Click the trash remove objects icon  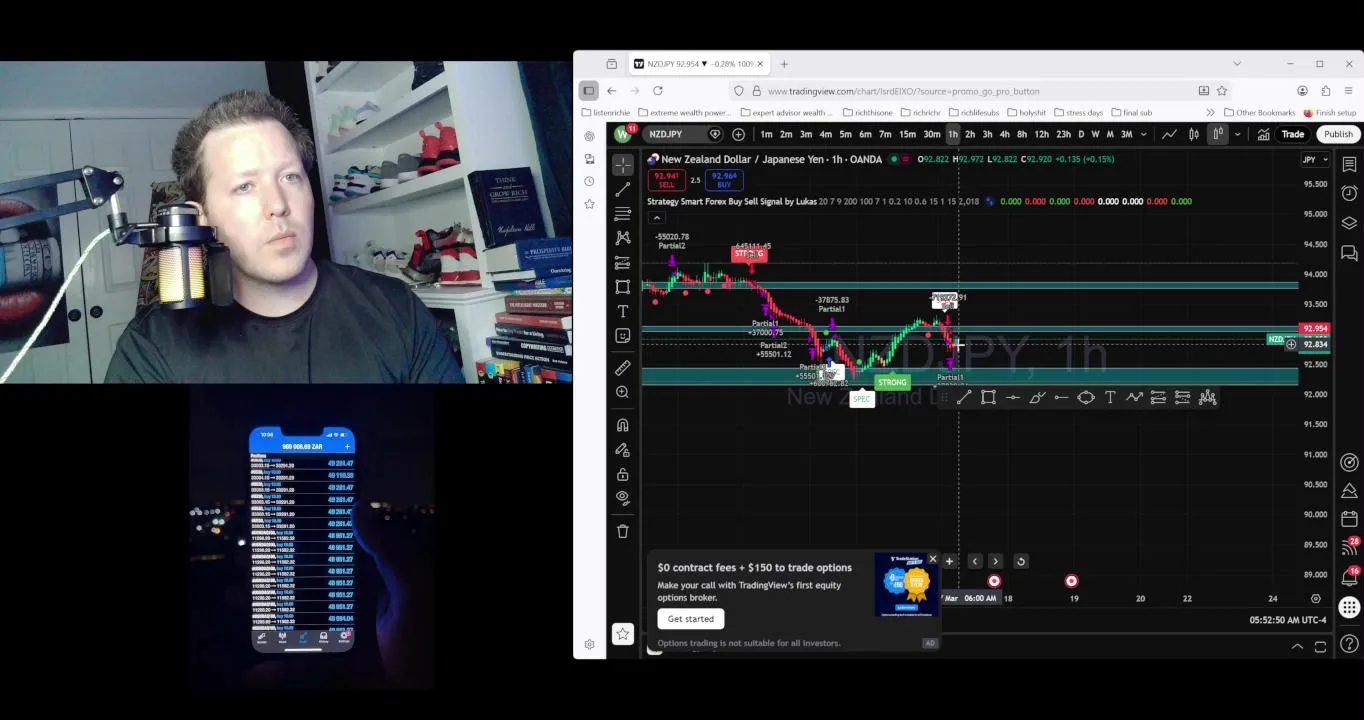(x=623, y=531)
